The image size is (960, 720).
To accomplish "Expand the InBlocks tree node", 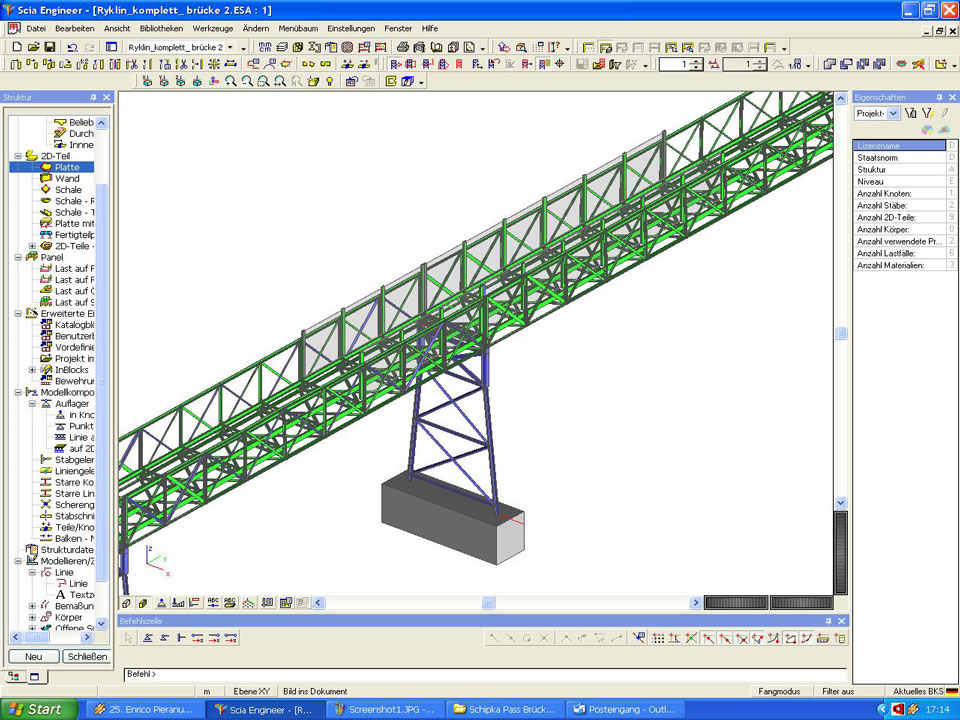I will tap(32, 370).
